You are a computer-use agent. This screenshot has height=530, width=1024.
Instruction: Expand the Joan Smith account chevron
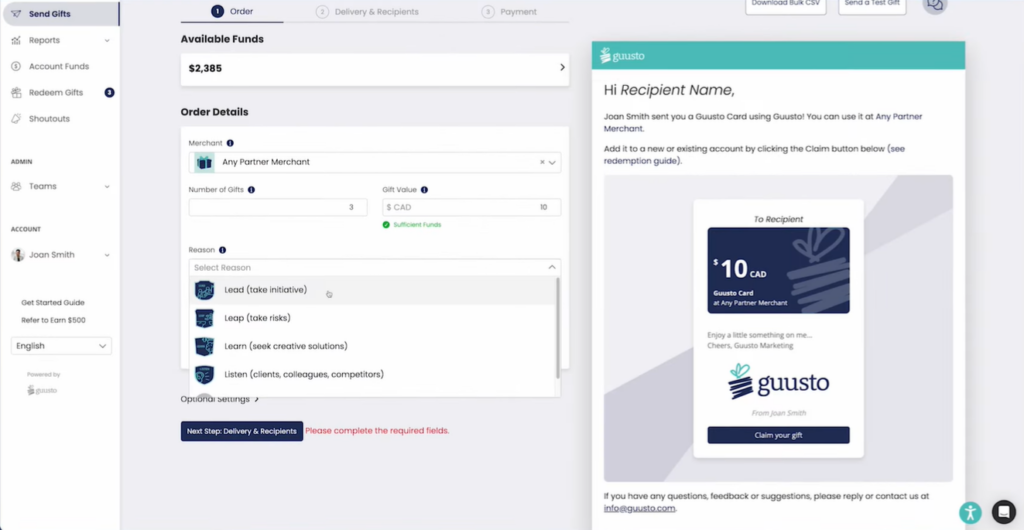click(x=107, y=255)
